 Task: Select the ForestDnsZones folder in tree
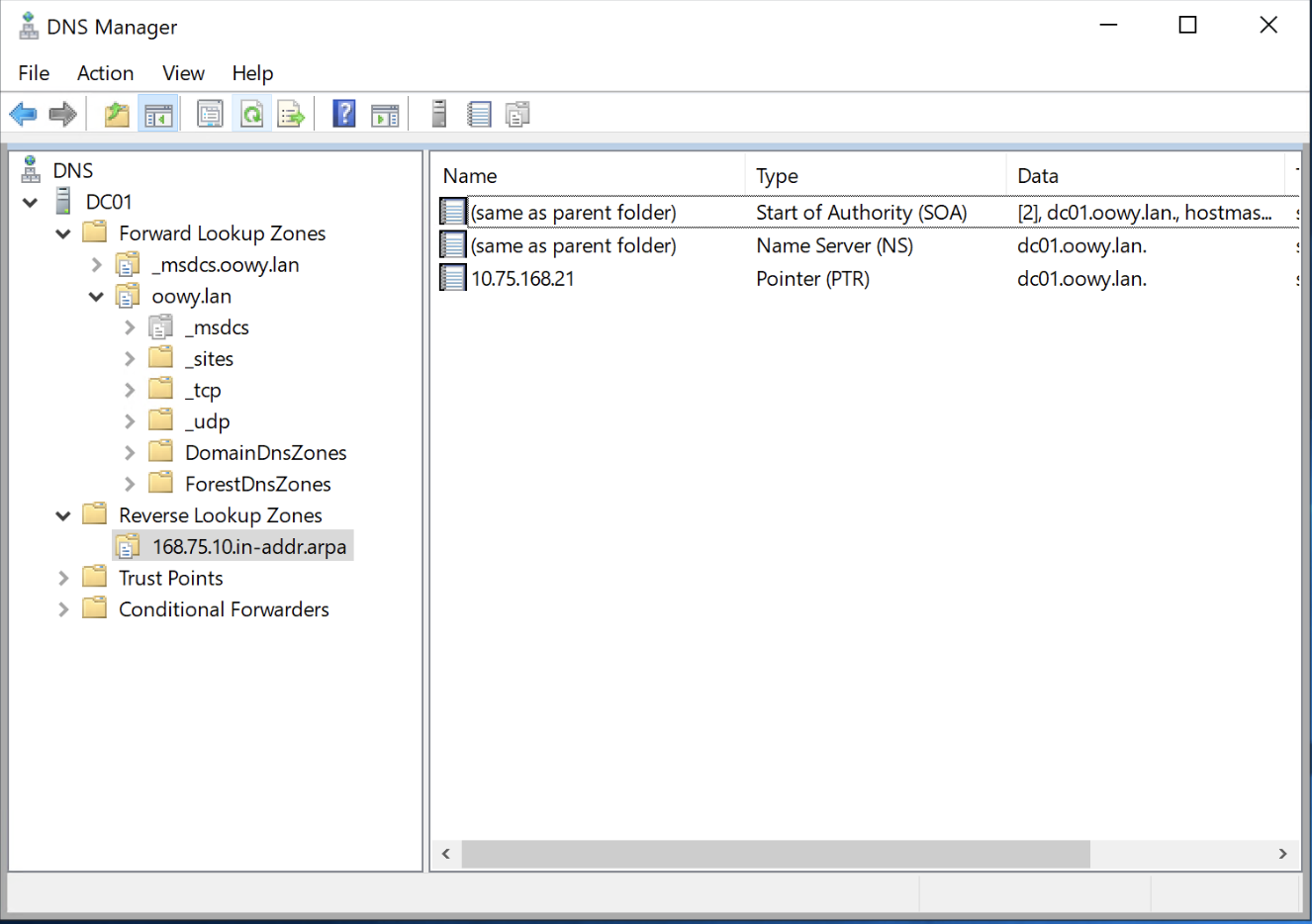click(257, 484)
